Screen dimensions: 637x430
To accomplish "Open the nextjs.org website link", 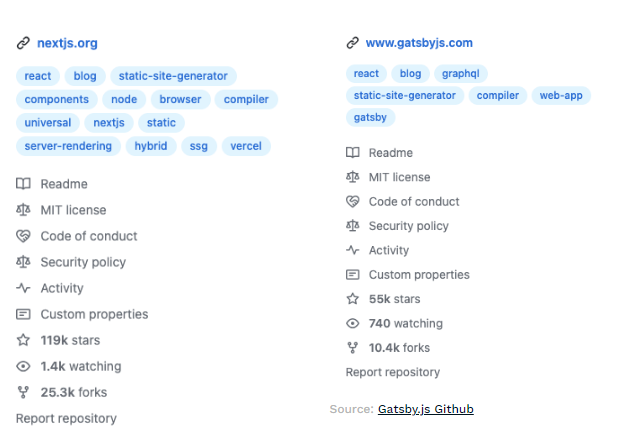I will pyautogui.click(x=67, y=43).
